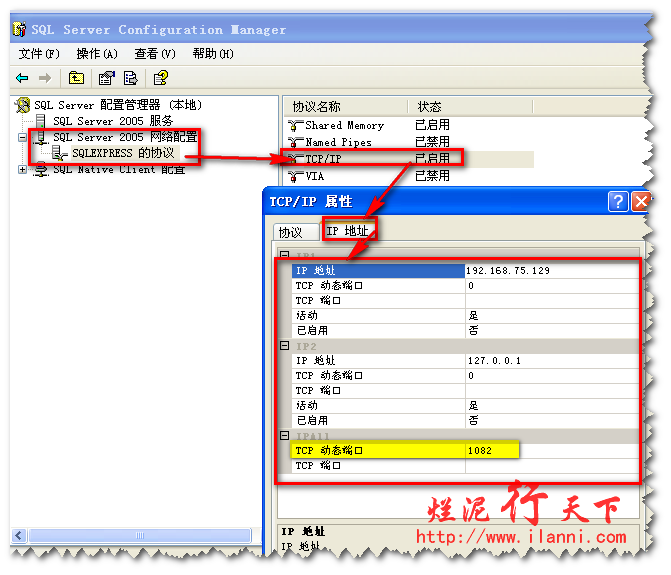Click the IP2 address value 127.0.0.1

[552, 361]
